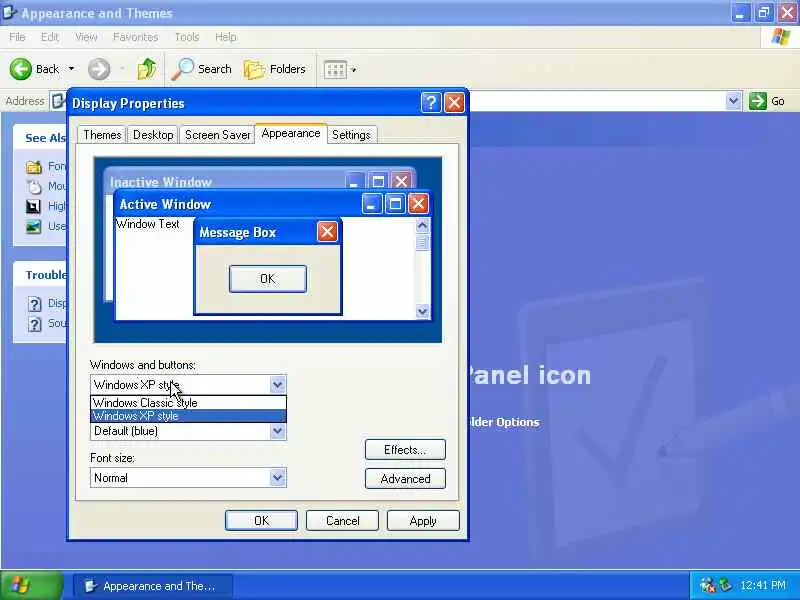This screenshot has height=600, width=800.
Task: Confirm with the dialog OK button
Action: [x=261, y=521]
